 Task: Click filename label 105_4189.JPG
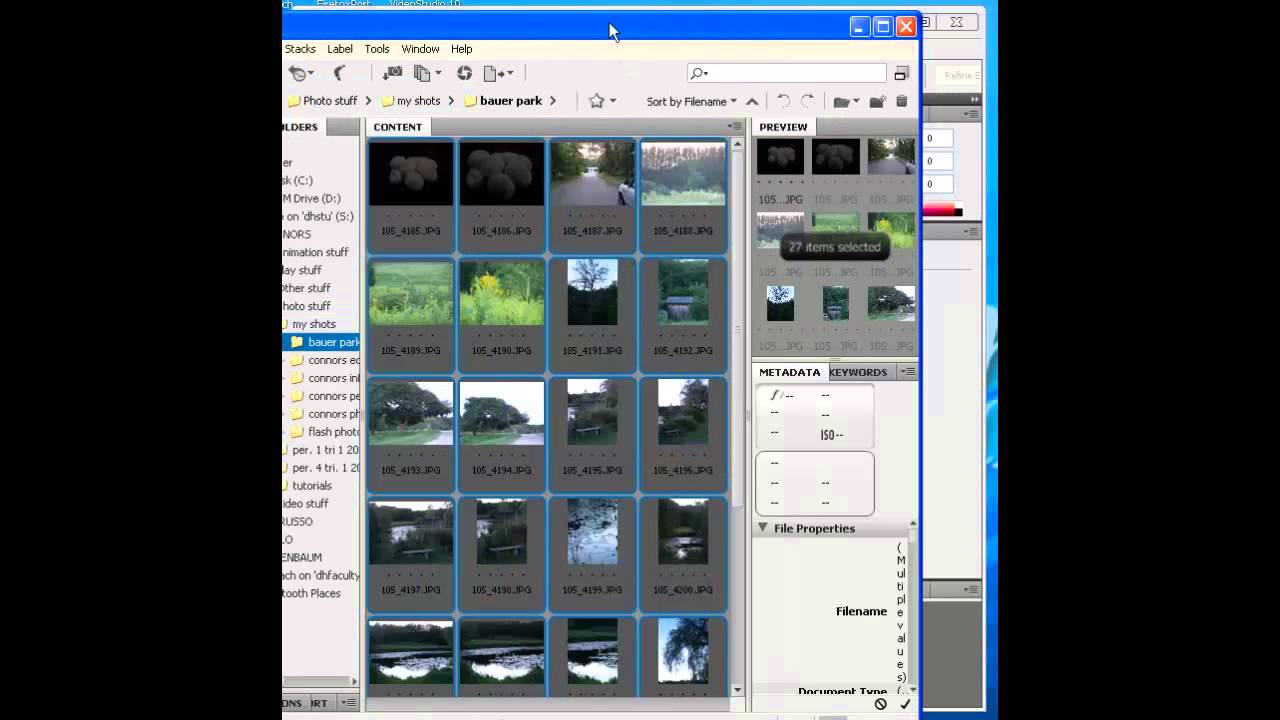click(411, 351)
